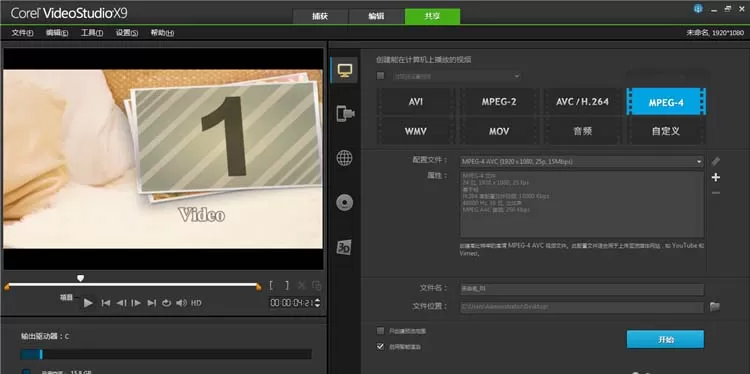Click the split clip scissors icon

302,286
